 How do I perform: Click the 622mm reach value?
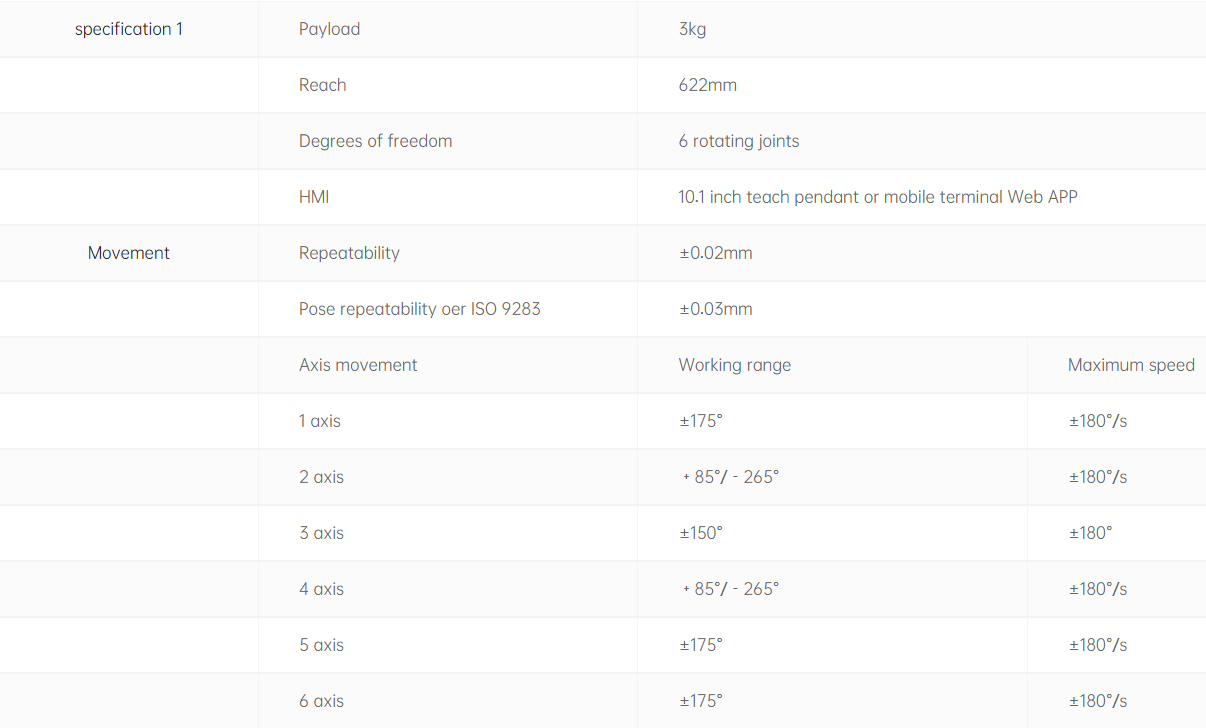(707, 85)
